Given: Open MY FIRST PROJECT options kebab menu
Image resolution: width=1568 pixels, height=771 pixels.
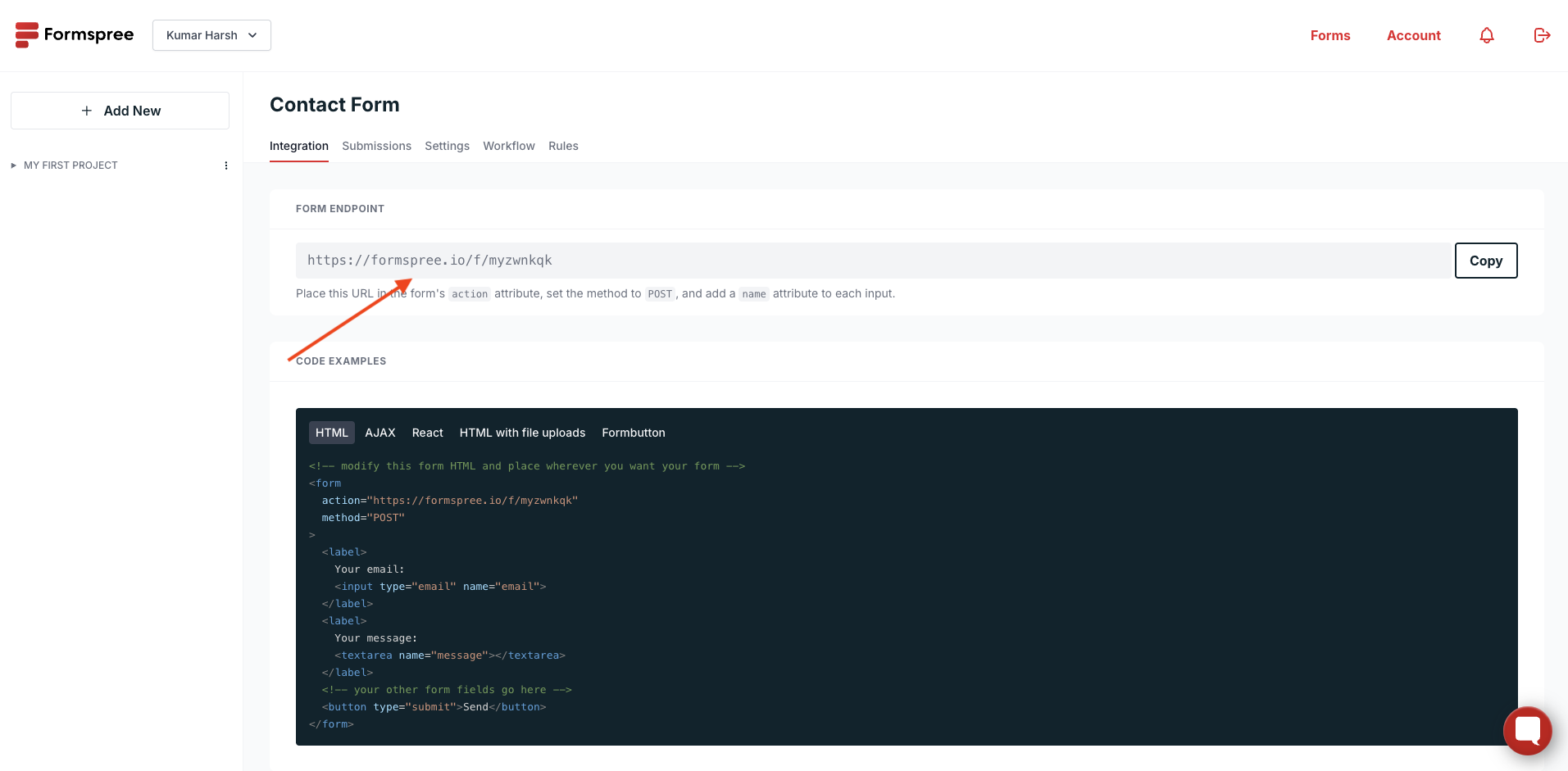Looking at the screenshot, I should point(226,165).
